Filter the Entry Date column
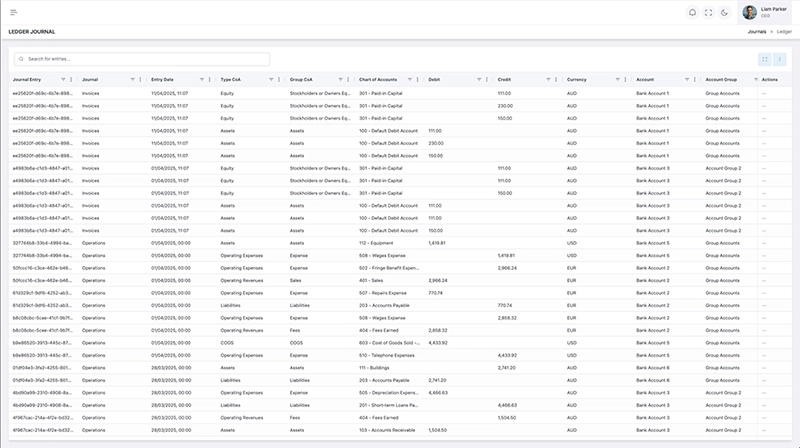Image resolution: width=800 pixels, height=448 pixels. pos(202,80)
